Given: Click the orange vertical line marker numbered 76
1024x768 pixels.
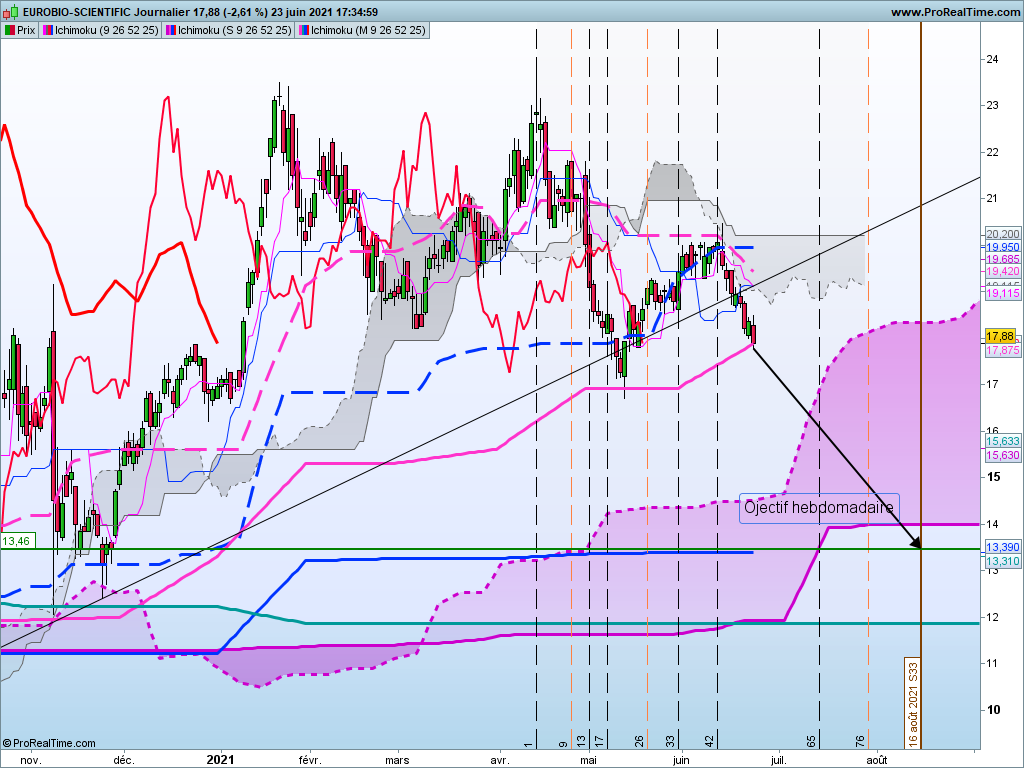Looking at the screenshot, I should click(x=860, y=742).
